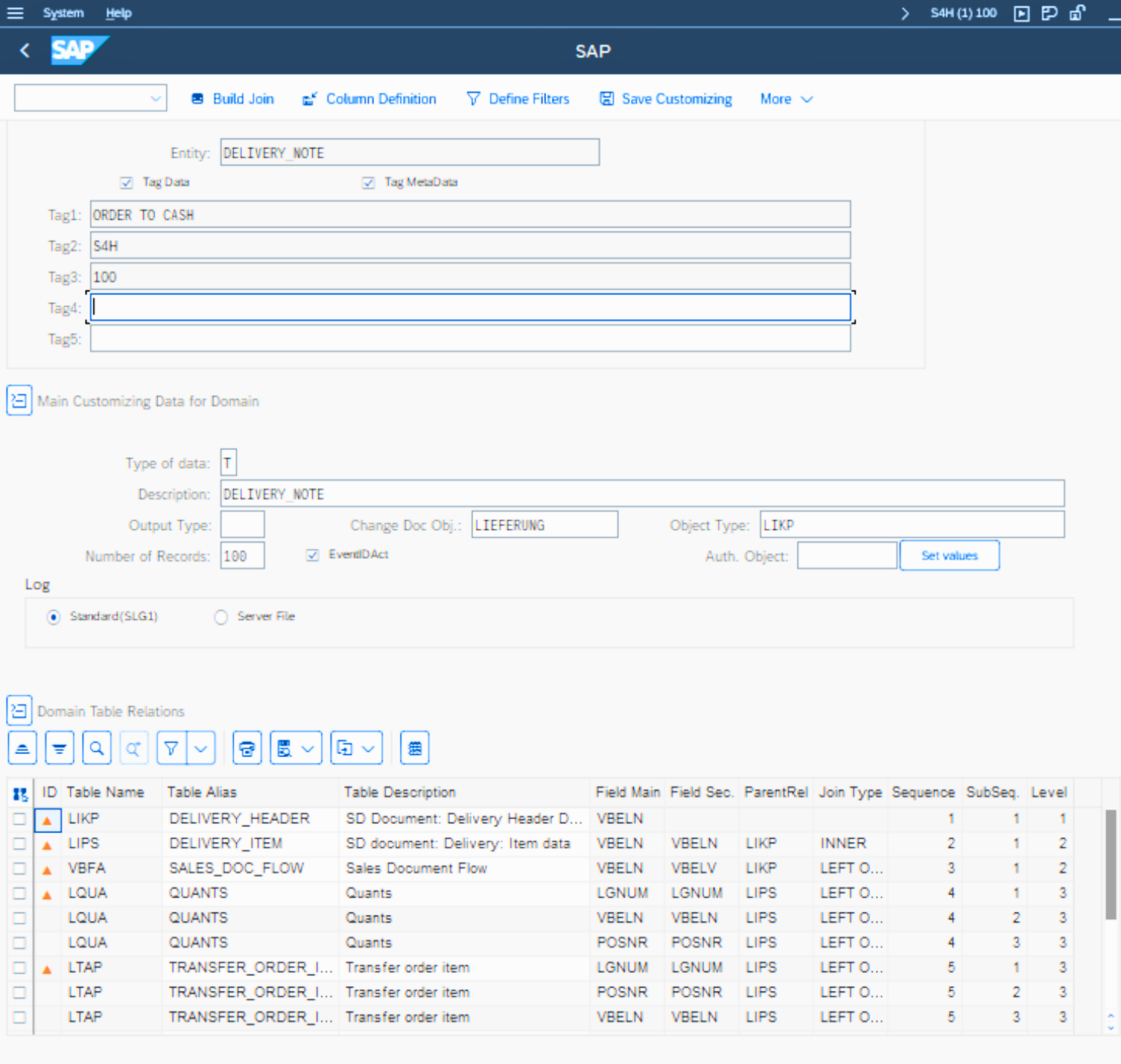The height and width of the screenshot is (1064, 1121).
Task: Open the table layout settings grid icon
Action: pos(415,748)
